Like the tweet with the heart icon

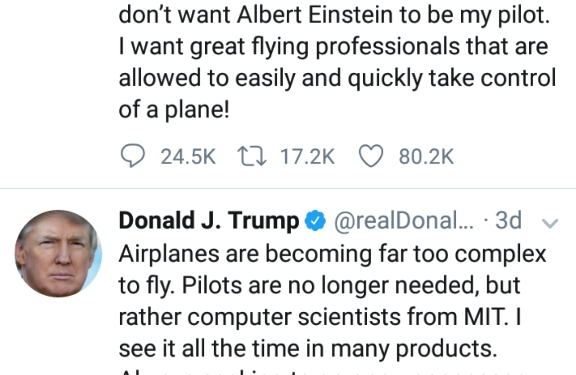pyautogui.click(x=371, y=156)
